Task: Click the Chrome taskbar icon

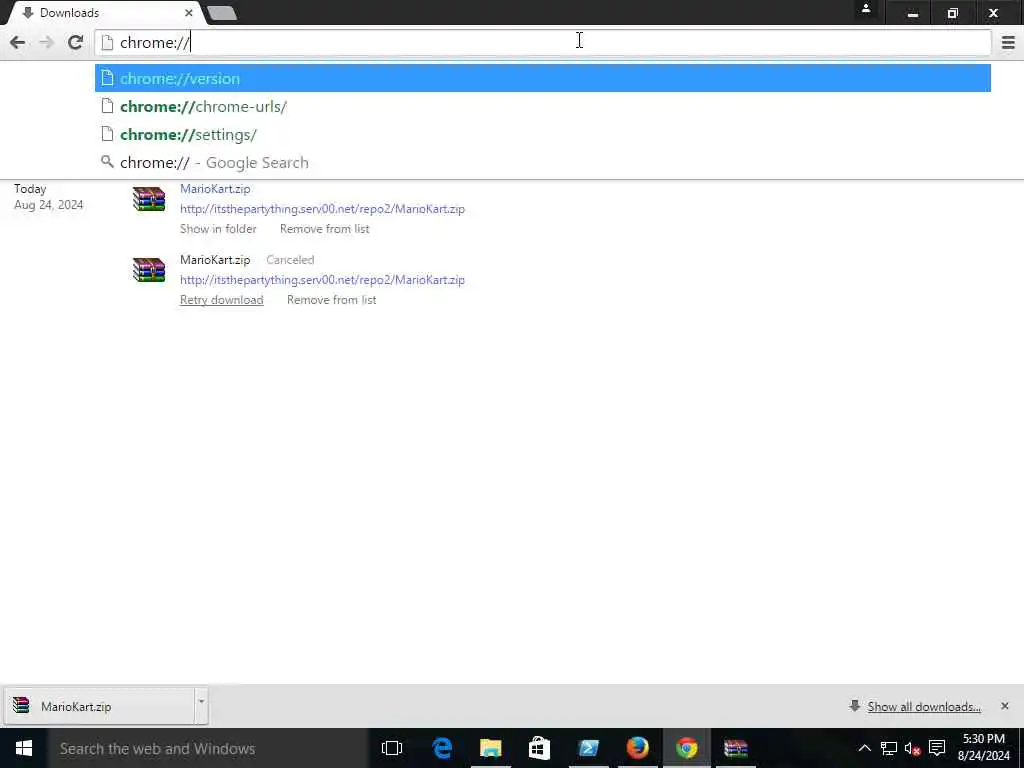Action: click(686, 748)
